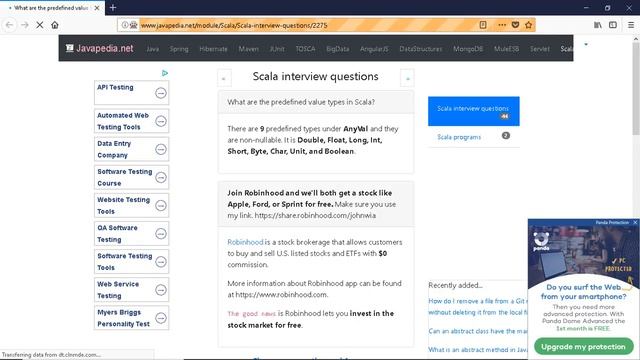Close the Panda Protection popup
Image resolution: width=640 pixels, height=360 pixels.
pos(635,222)
